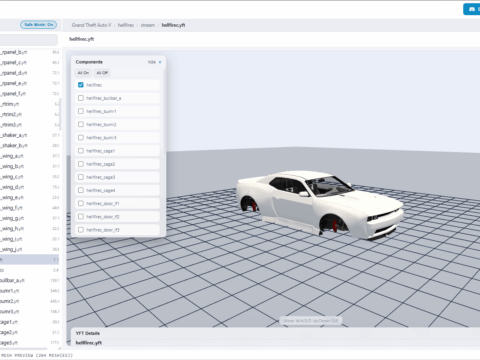Select the _rpanel_b.yft file
The height and width of the screenshot is (360, 480).
[29, 52]
